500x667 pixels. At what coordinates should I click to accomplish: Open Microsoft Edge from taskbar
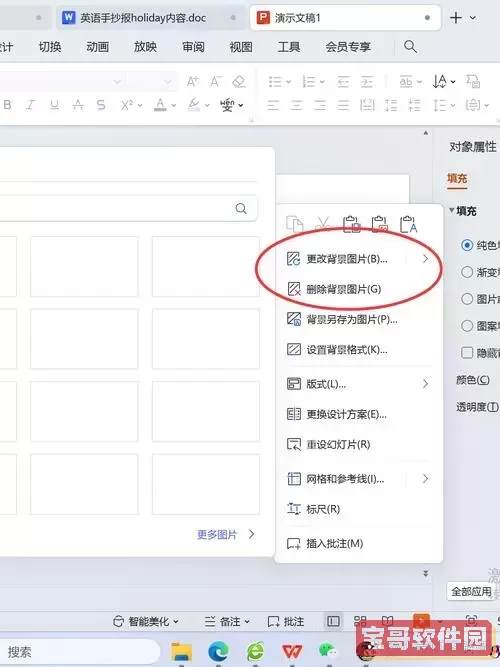click(x=218, y=652)
